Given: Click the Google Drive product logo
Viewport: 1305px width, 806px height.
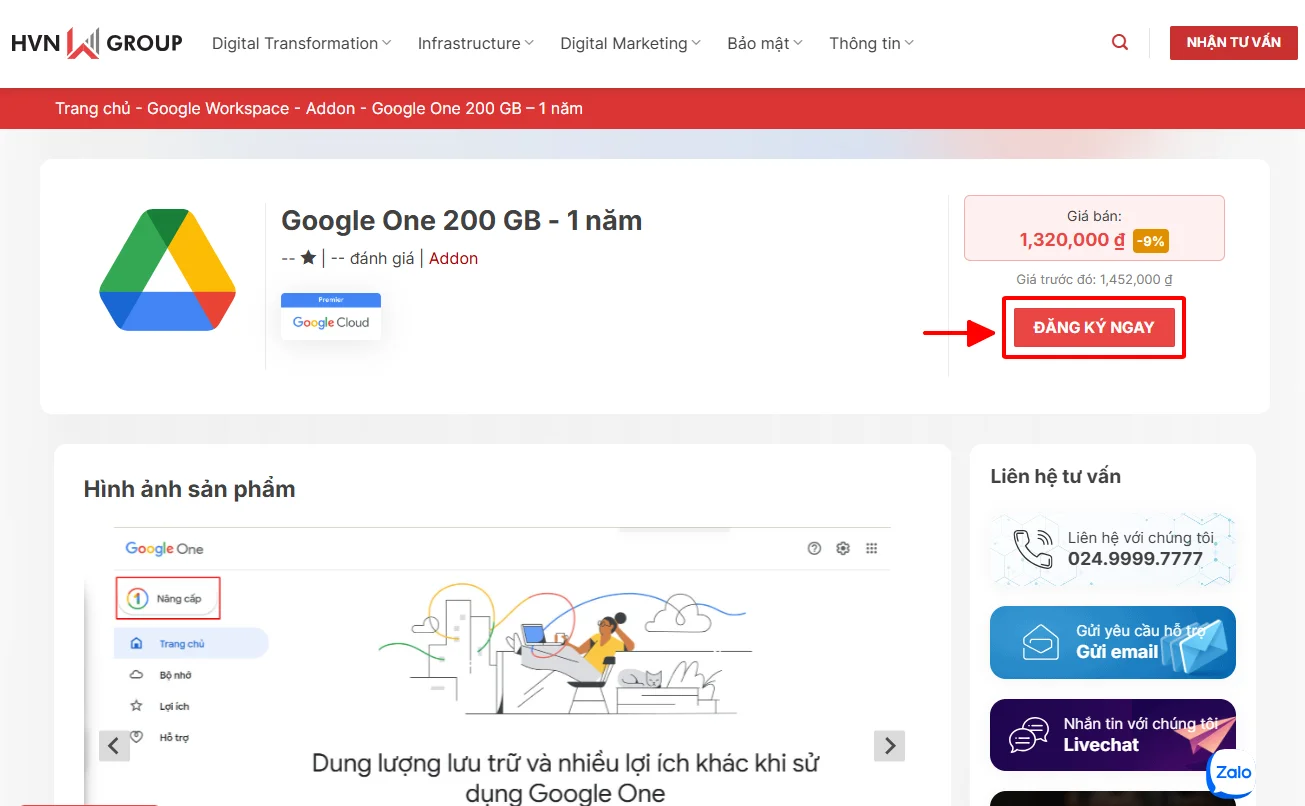Looking at the screenshot, I should tap(167, 270).
